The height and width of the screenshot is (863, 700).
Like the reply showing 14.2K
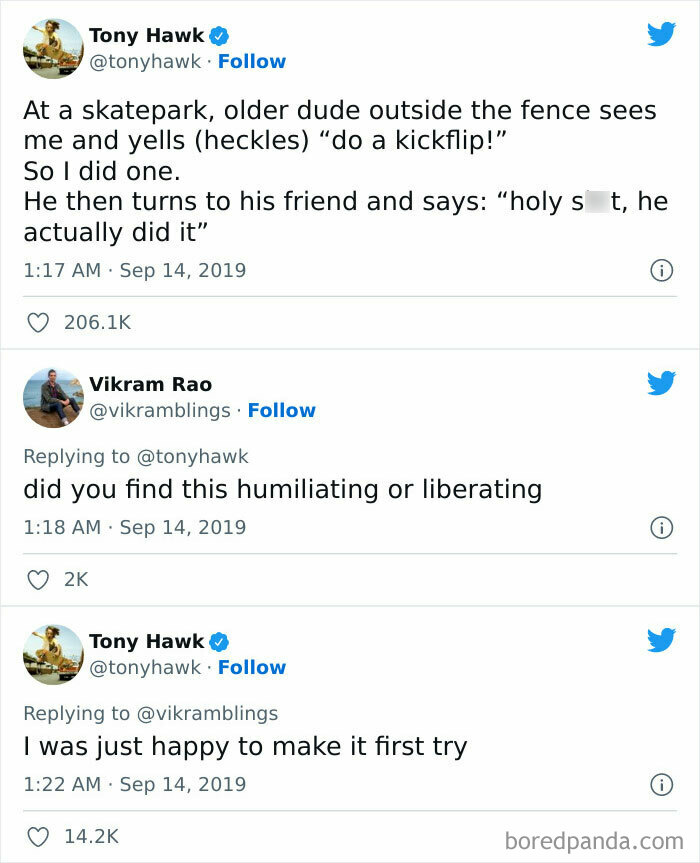point(38,836)
